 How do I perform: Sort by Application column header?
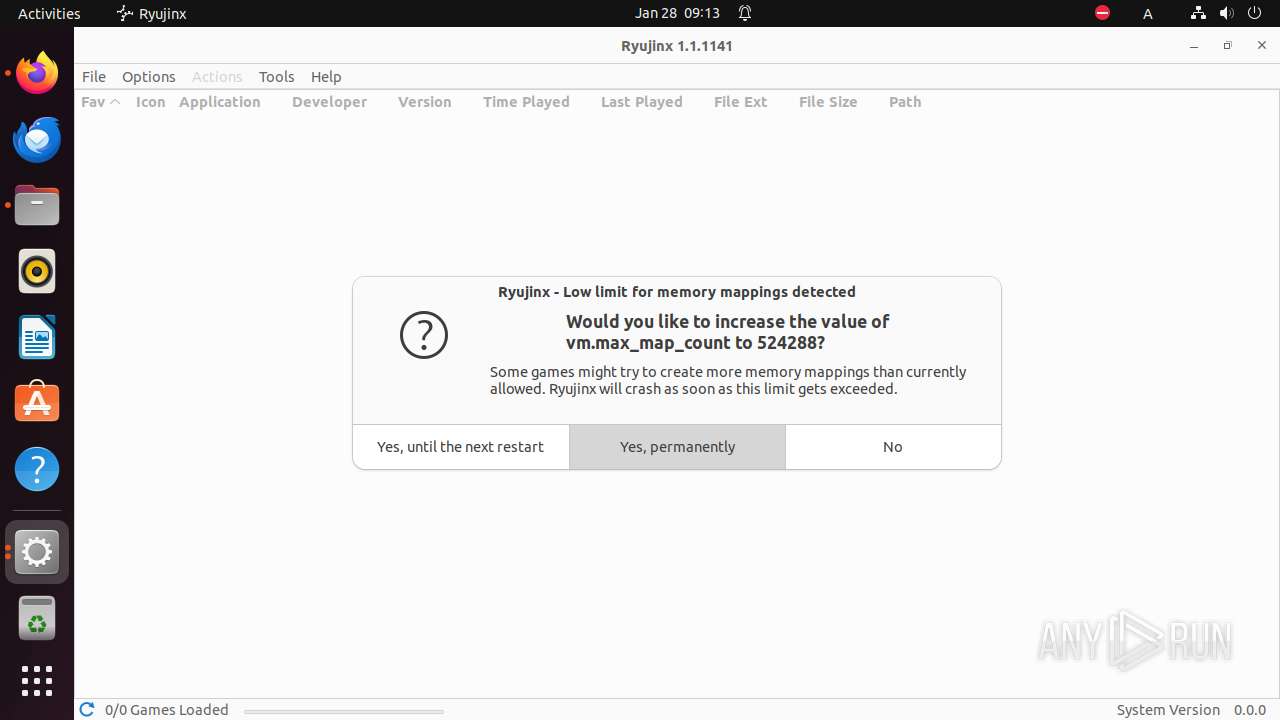[x=220, y=102]
